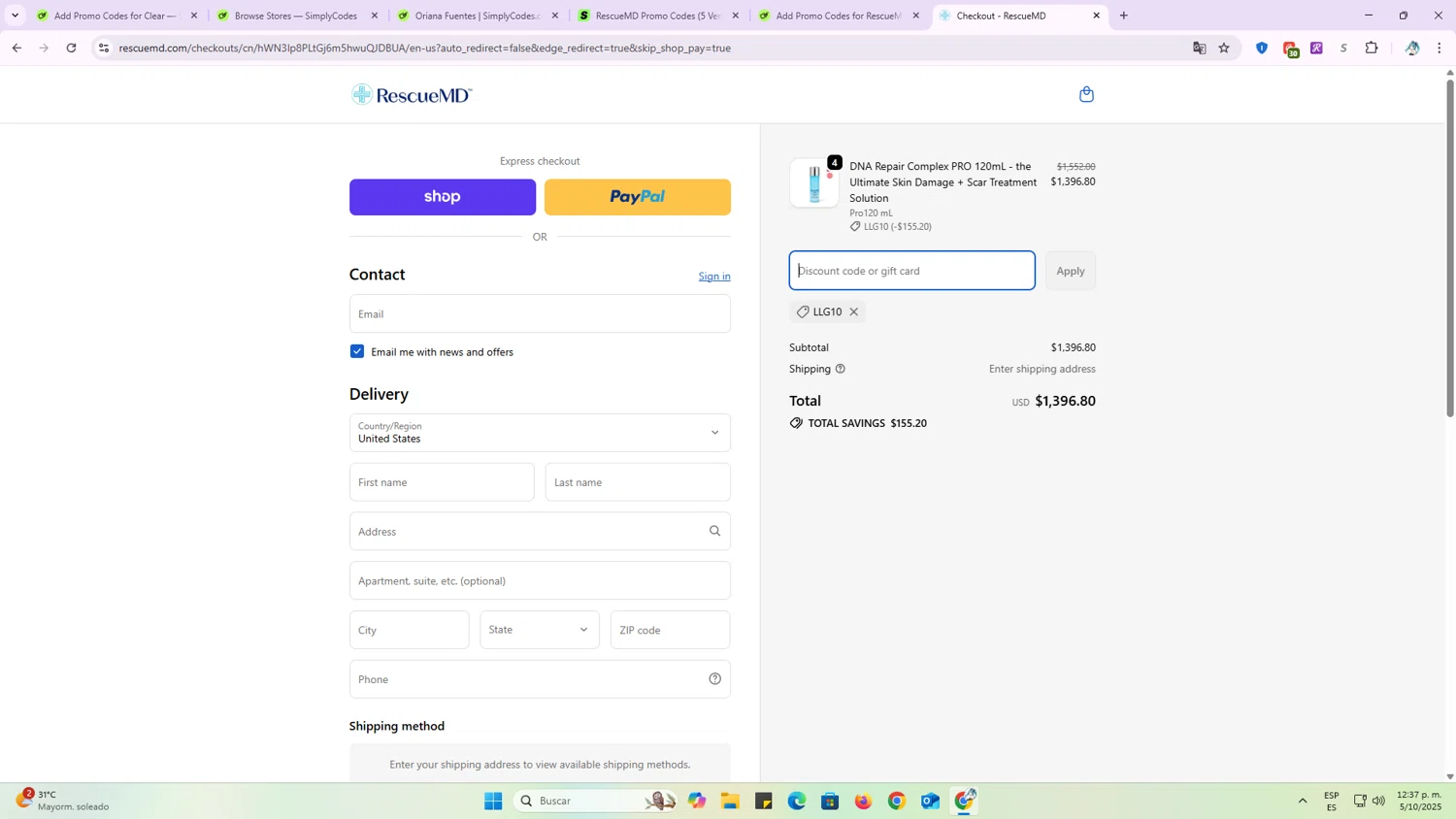Click the address search magnifier icon
Image resolution: width=1456 pixels, height=819 pixels.
click(714, 531)
